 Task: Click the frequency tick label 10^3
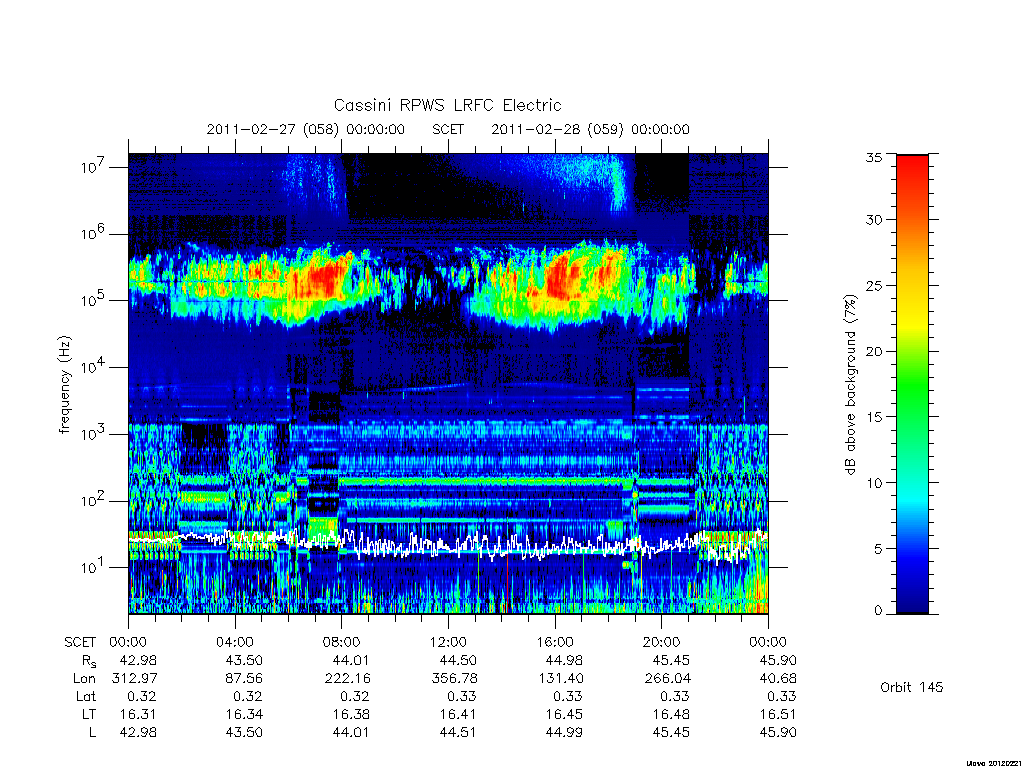[94, 433]
